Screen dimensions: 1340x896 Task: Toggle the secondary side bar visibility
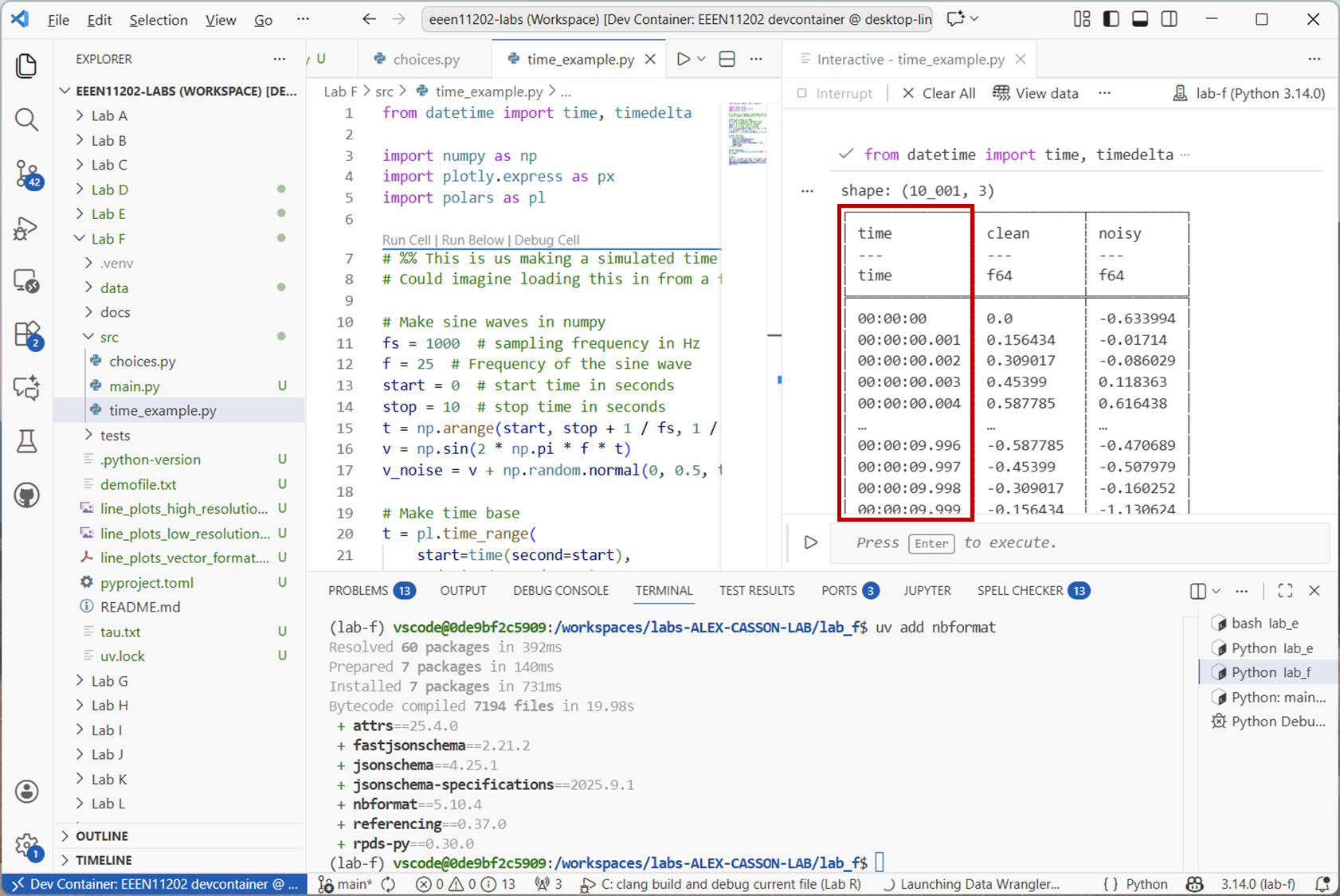pyautogui.click(x=1170, y=19)
